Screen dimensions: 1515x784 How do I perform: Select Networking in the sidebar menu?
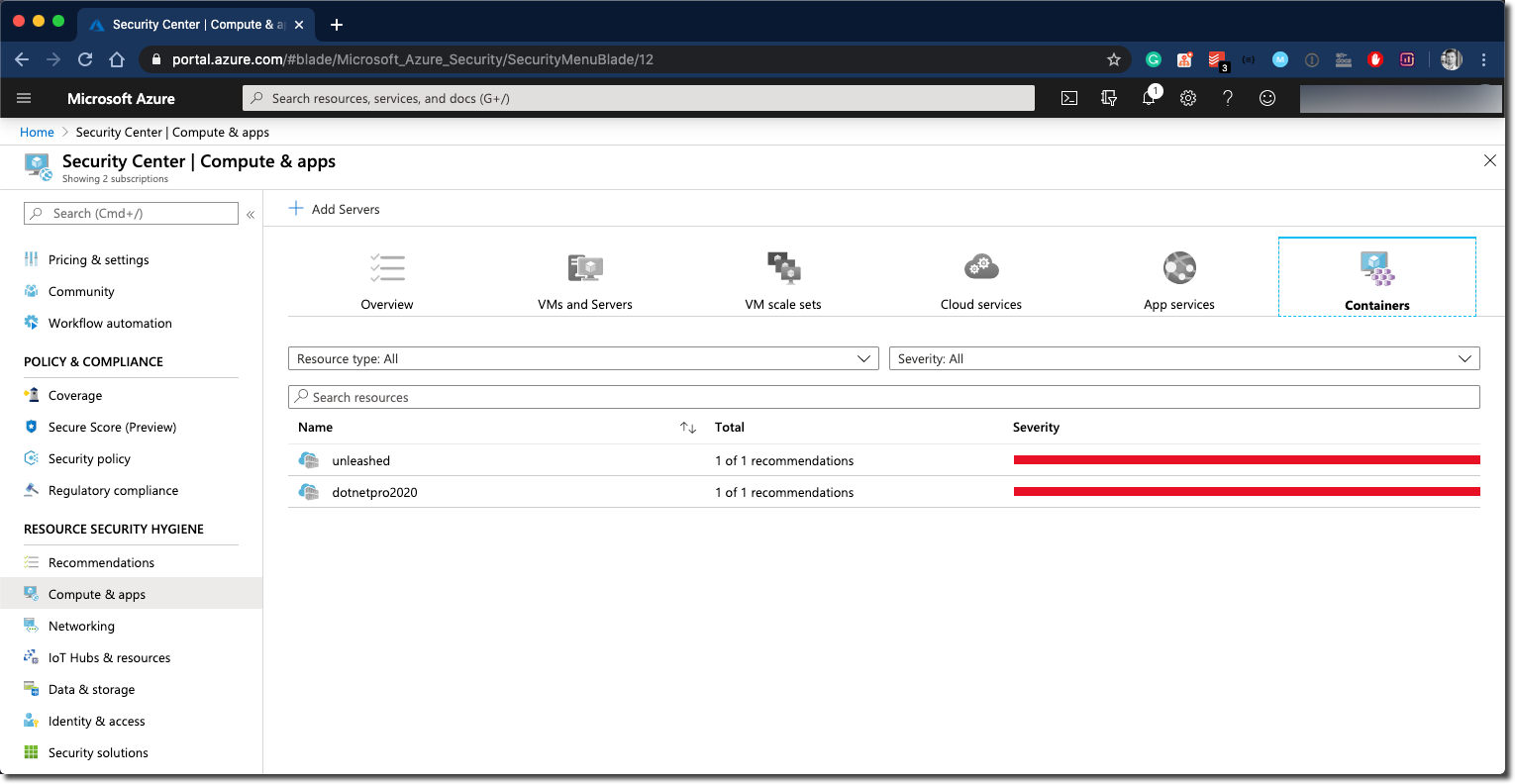(x=83, y=626)
